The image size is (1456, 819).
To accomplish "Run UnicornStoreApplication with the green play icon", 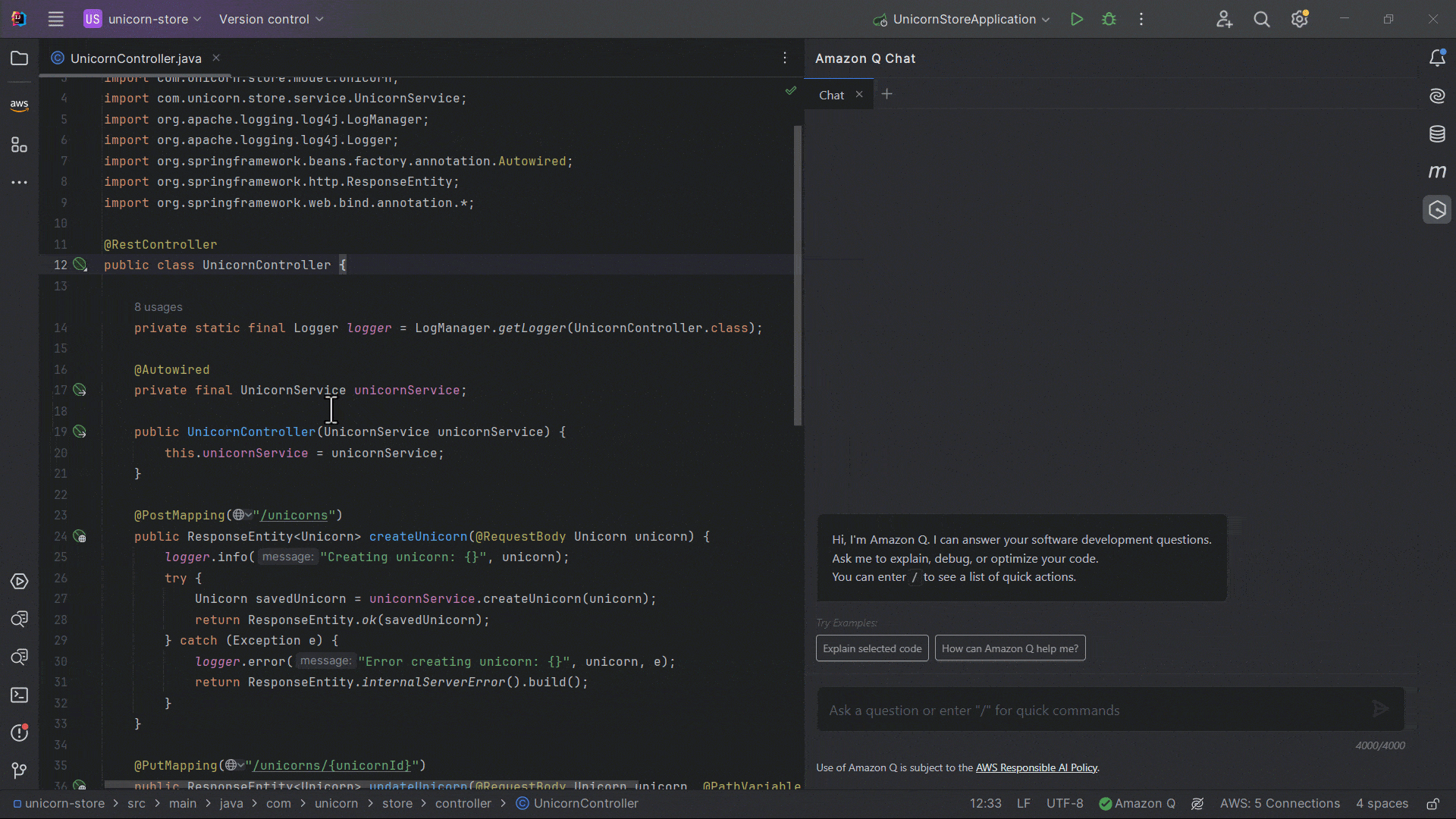I will click(x=1076, y=19).
